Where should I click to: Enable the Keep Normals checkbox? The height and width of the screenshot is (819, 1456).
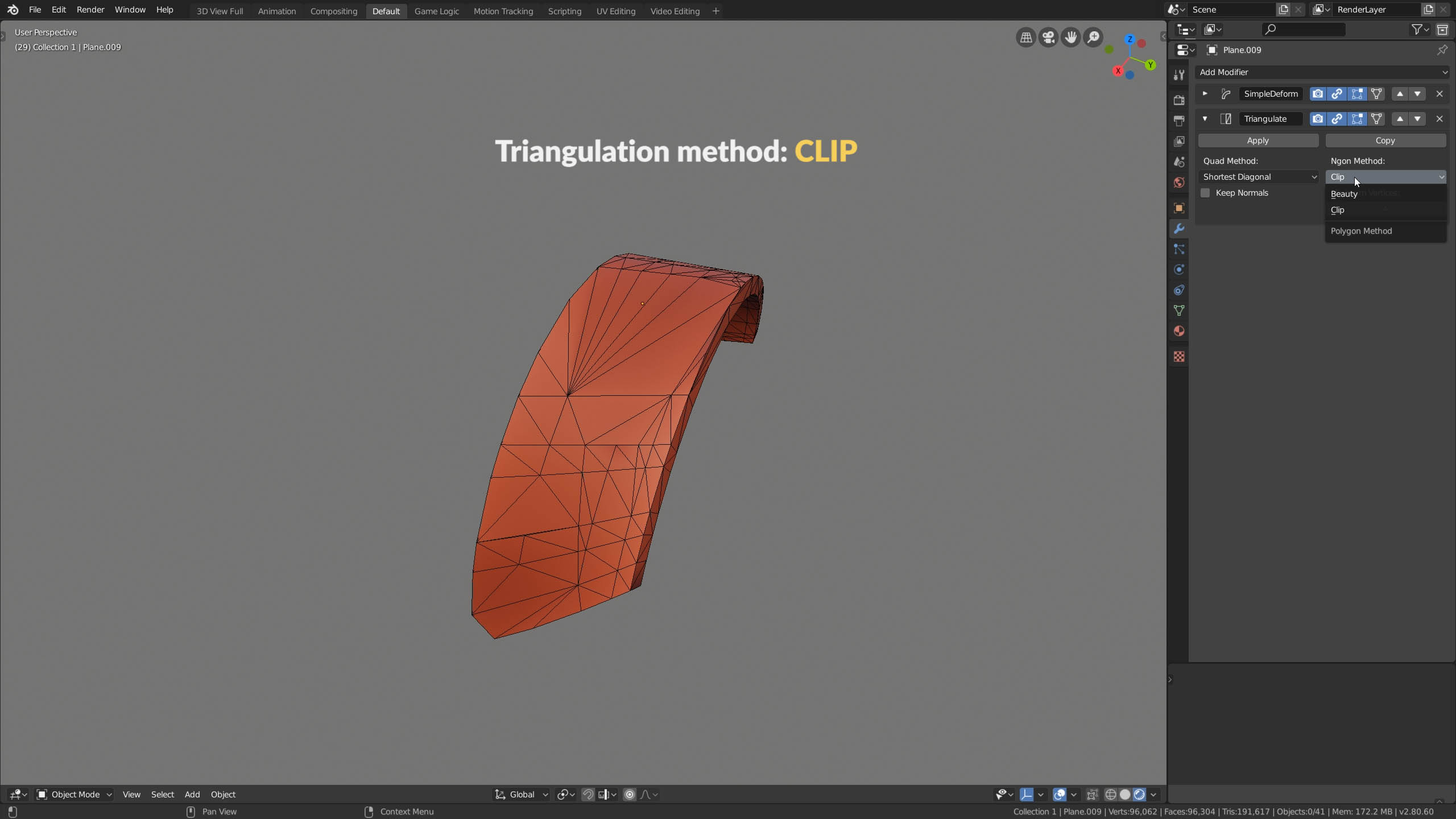tap(1205, 193)
